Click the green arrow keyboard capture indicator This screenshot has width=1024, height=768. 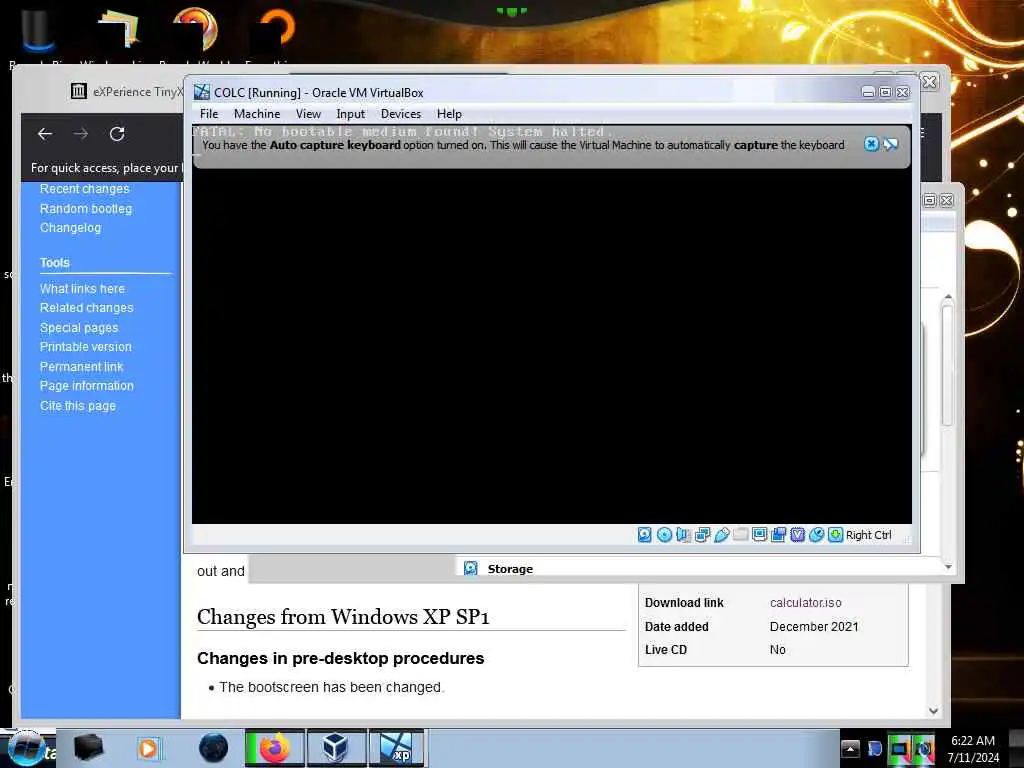pyautogui.click(x=835, y=535)
